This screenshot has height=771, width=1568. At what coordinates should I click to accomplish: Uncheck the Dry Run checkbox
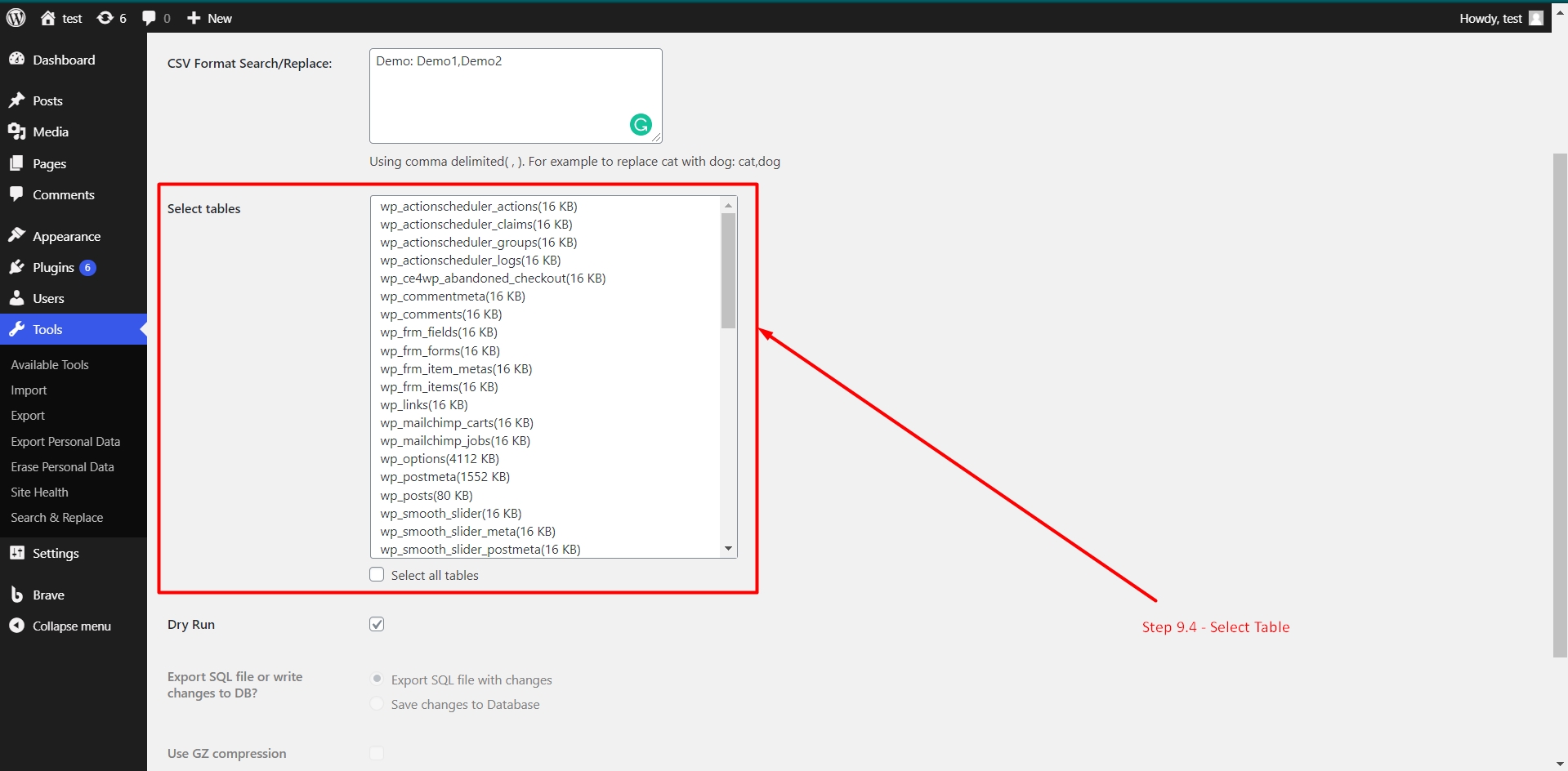coord(377,624)
